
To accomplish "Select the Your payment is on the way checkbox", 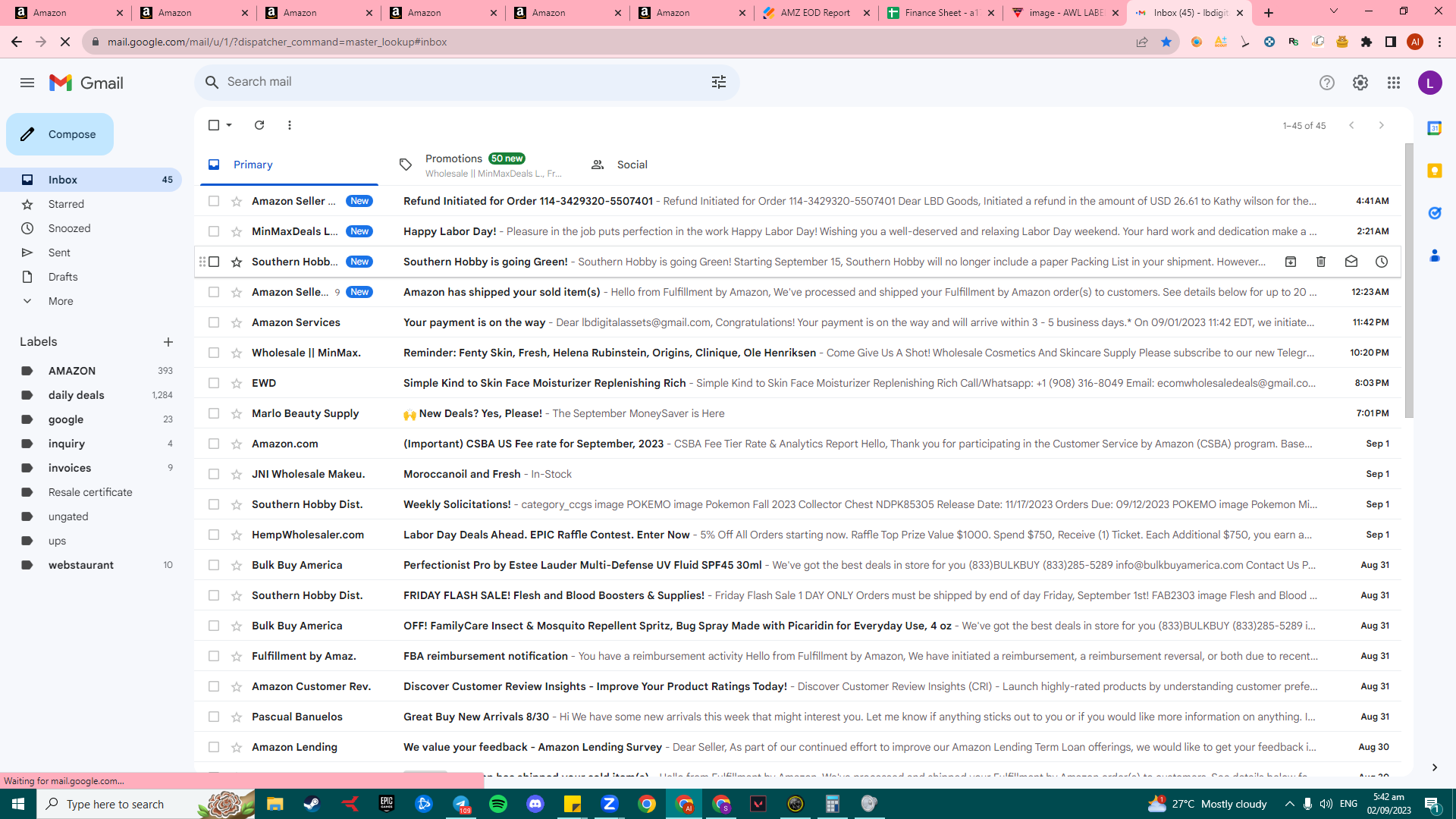I will (214, 322).
